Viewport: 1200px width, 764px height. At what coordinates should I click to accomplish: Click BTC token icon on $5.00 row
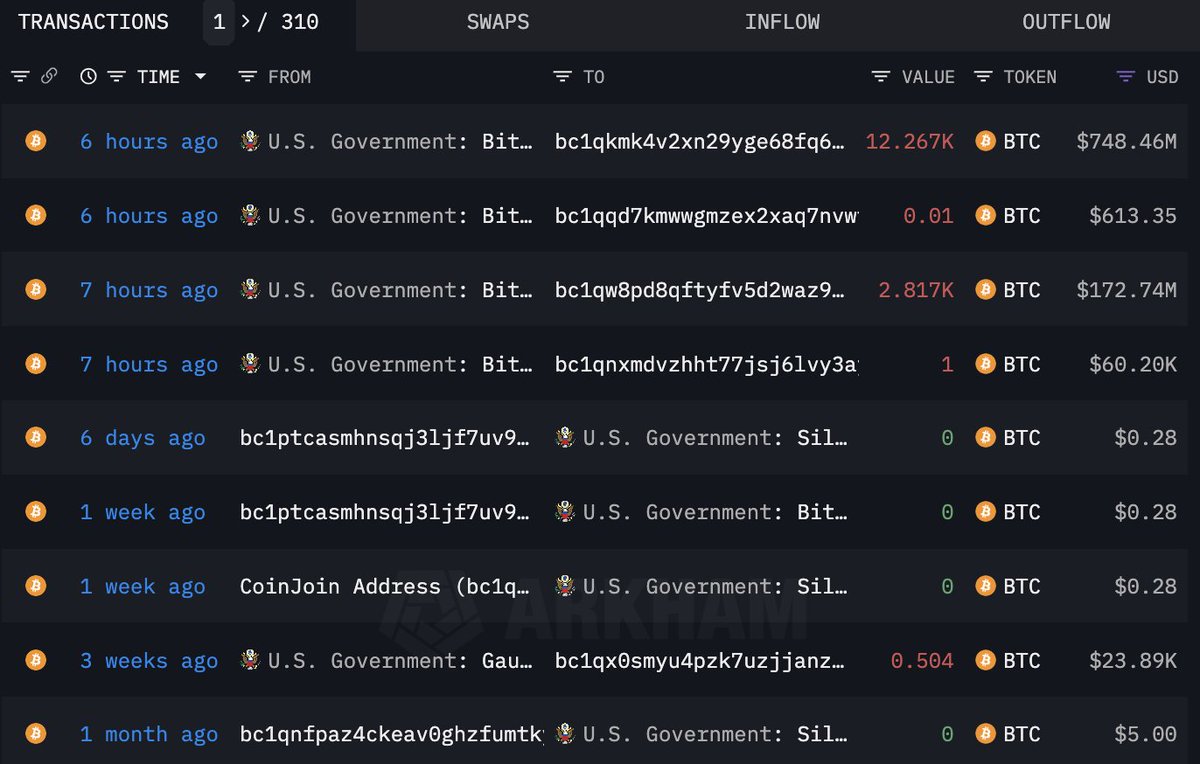985,734
